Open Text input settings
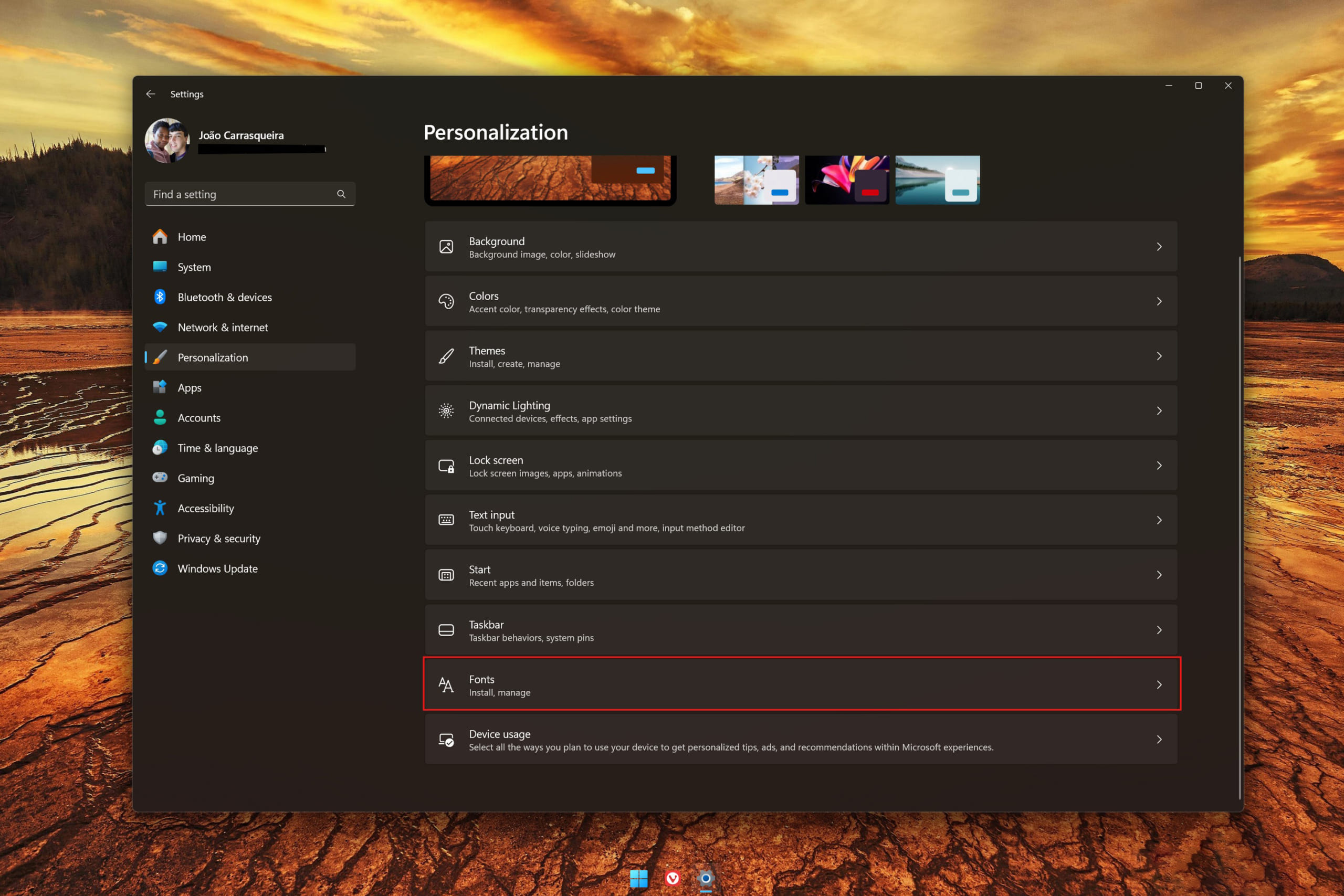The image size is (1344, 896). [x=800, y=520]
